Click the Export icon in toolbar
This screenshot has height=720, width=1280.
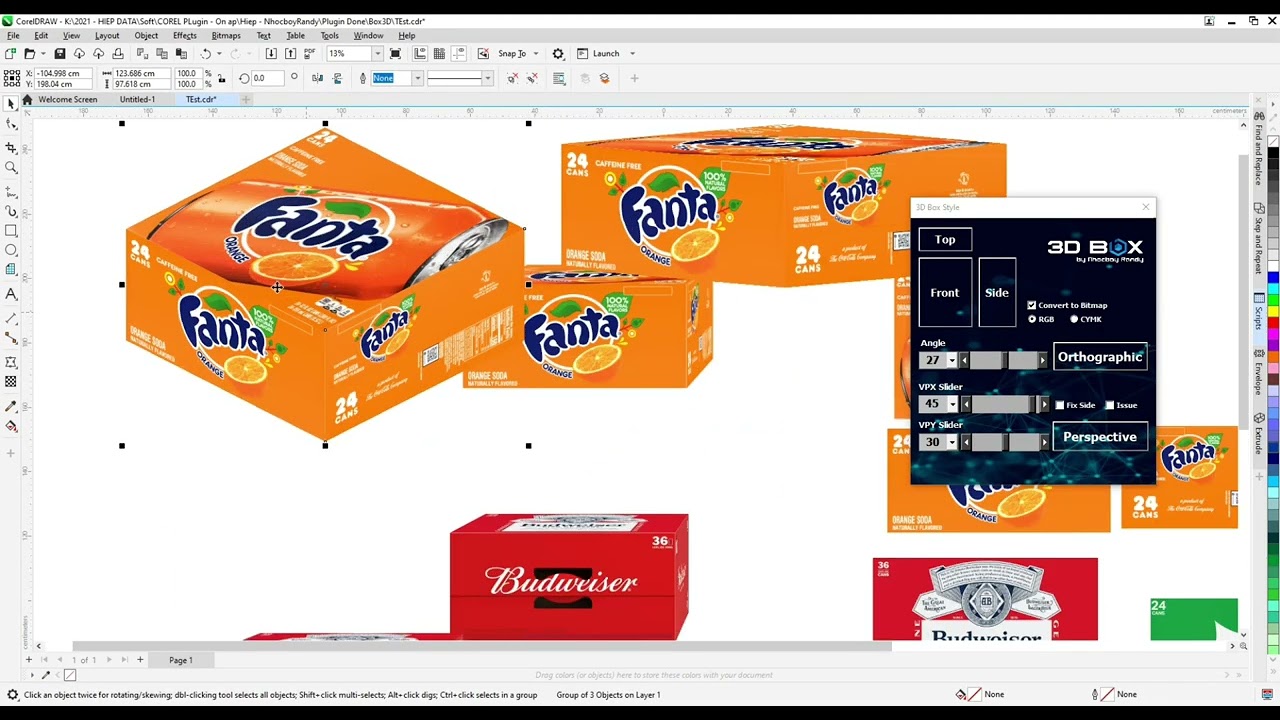tap(290, 54)
